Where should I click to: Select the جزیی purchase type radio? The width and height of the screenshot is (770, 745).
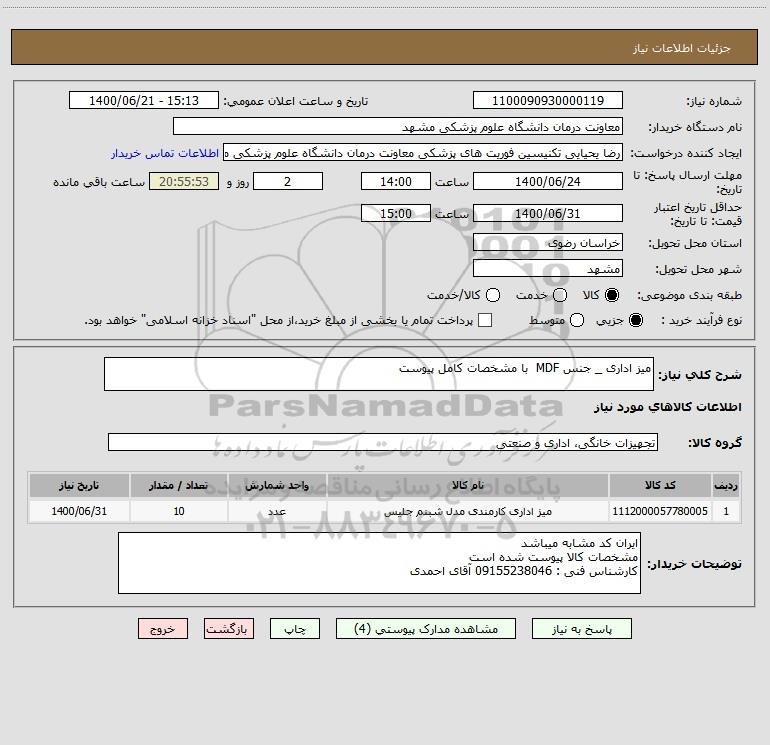point(635,320)
